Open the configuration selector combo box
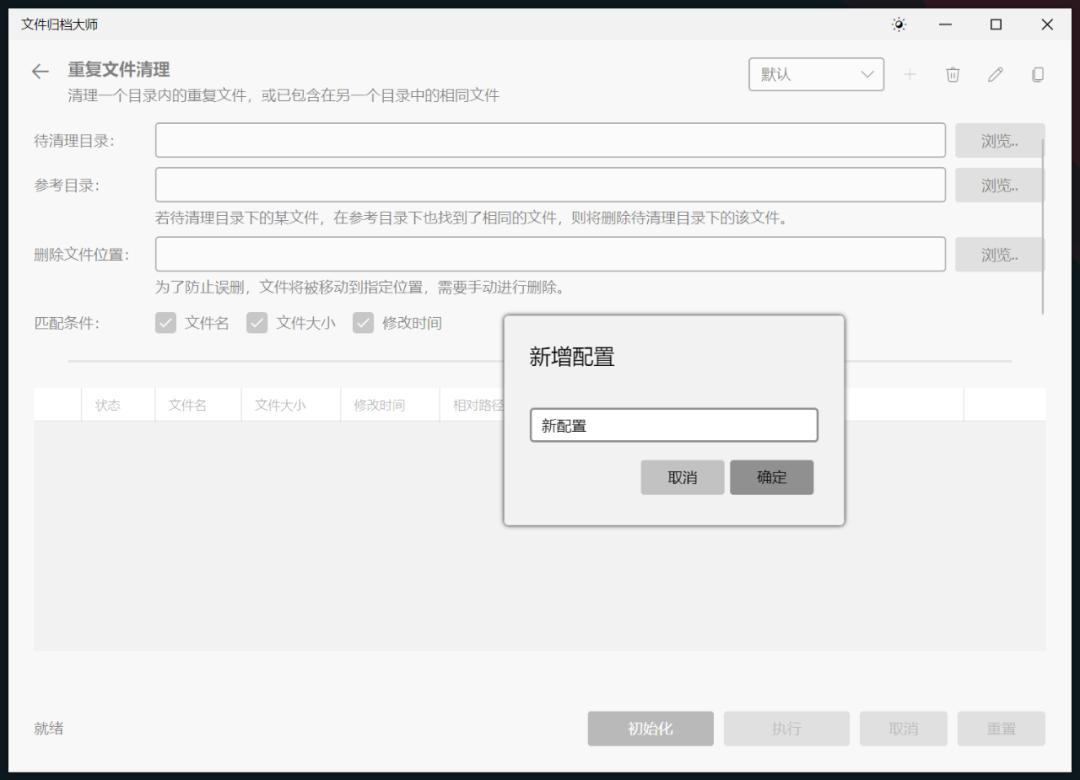This screenshot has width=1080, height=780. pos(816,74)
